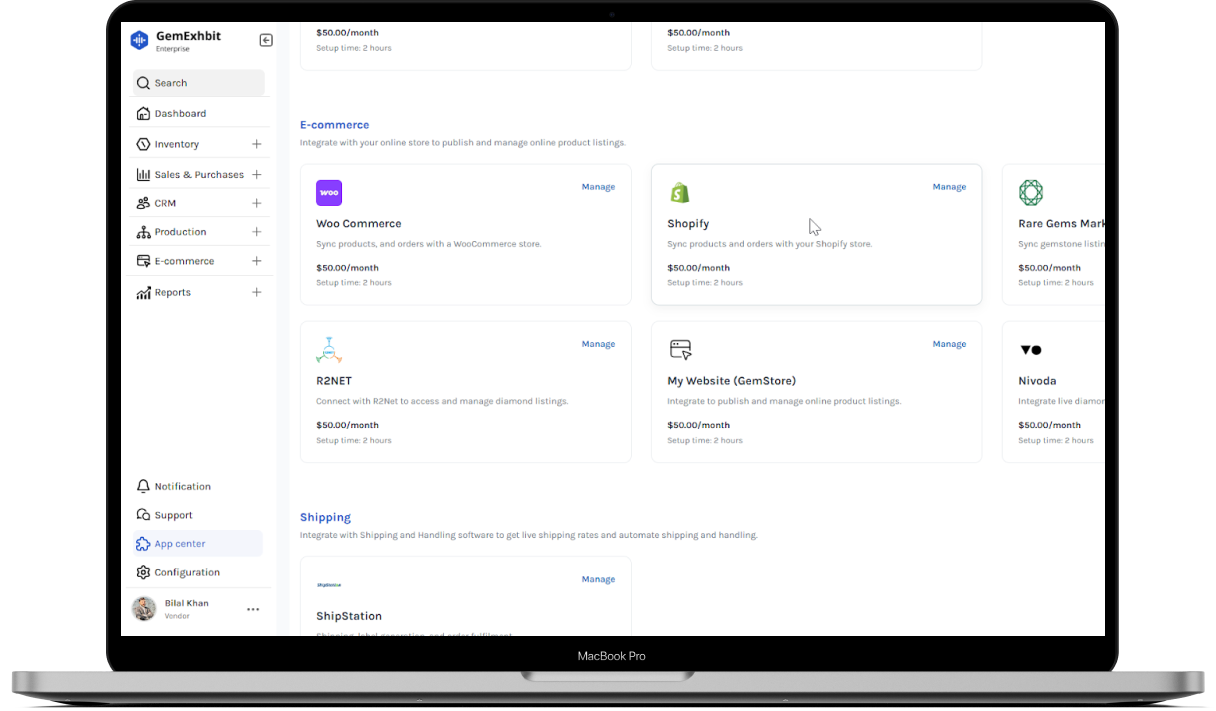Image resolution: width=1216 pixels, height=711 pixels.
Task: Collapse the sidebar with the arrow icon
Action: coord(266,40)
